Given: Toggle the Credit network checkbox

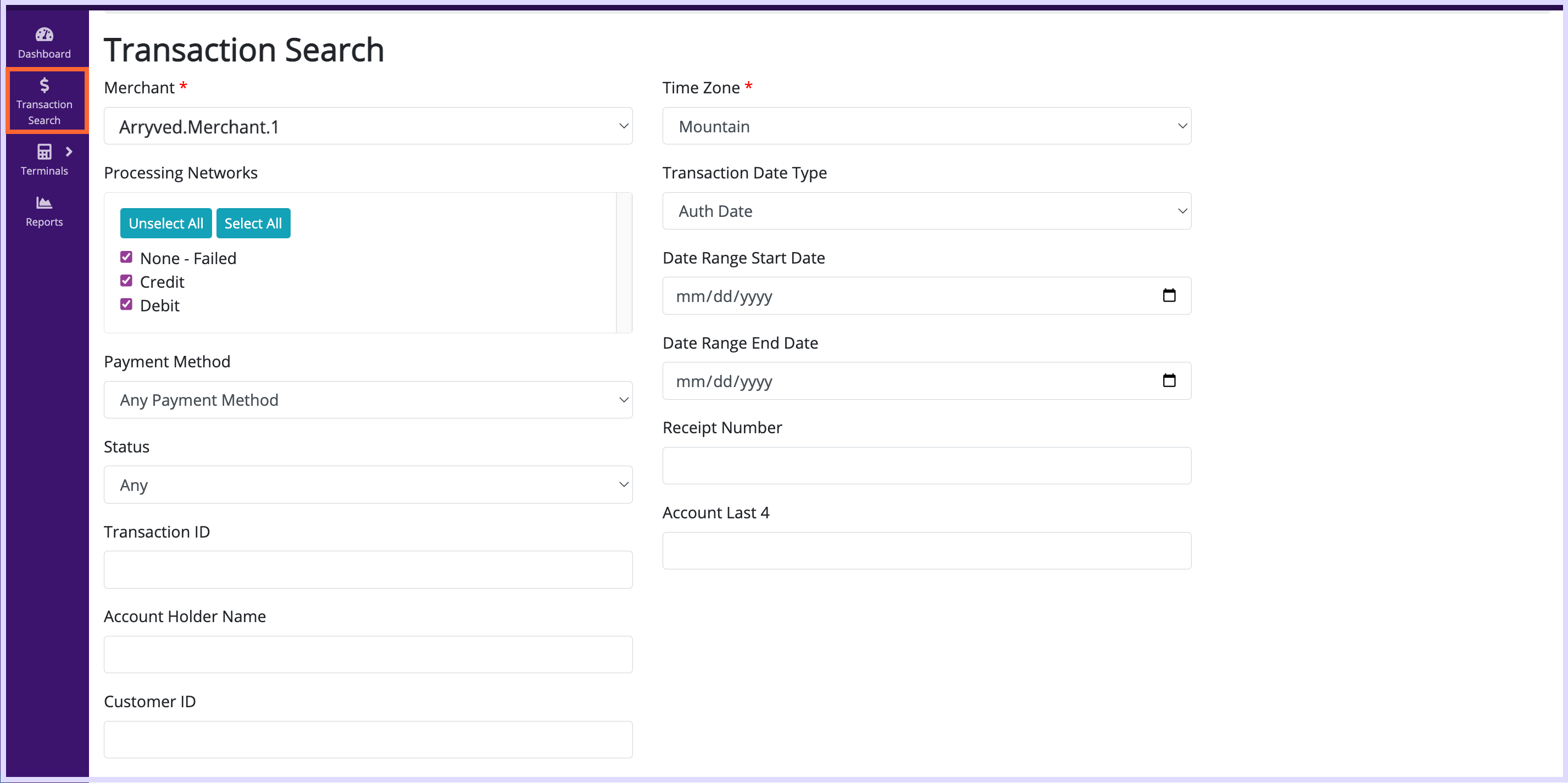Looking at the screenshot, I should [x=126, y=281].
